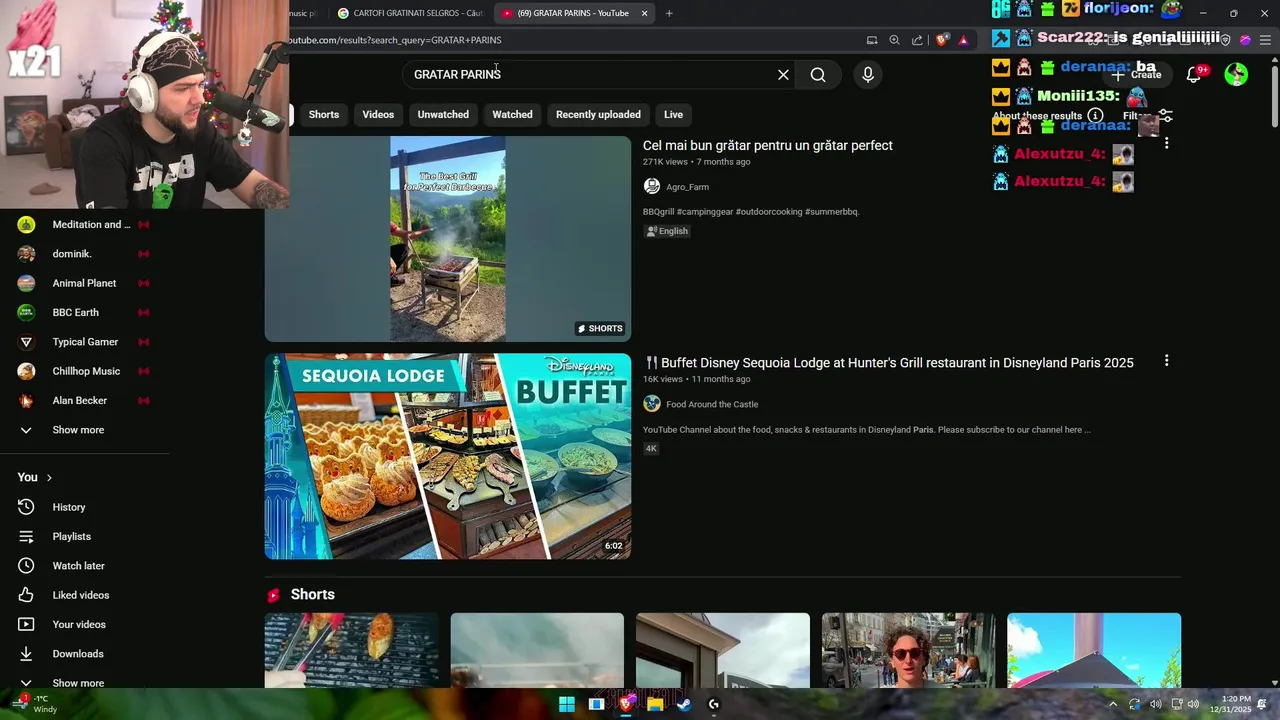Open Chillhop Music subscription channel

click(84, 371)
